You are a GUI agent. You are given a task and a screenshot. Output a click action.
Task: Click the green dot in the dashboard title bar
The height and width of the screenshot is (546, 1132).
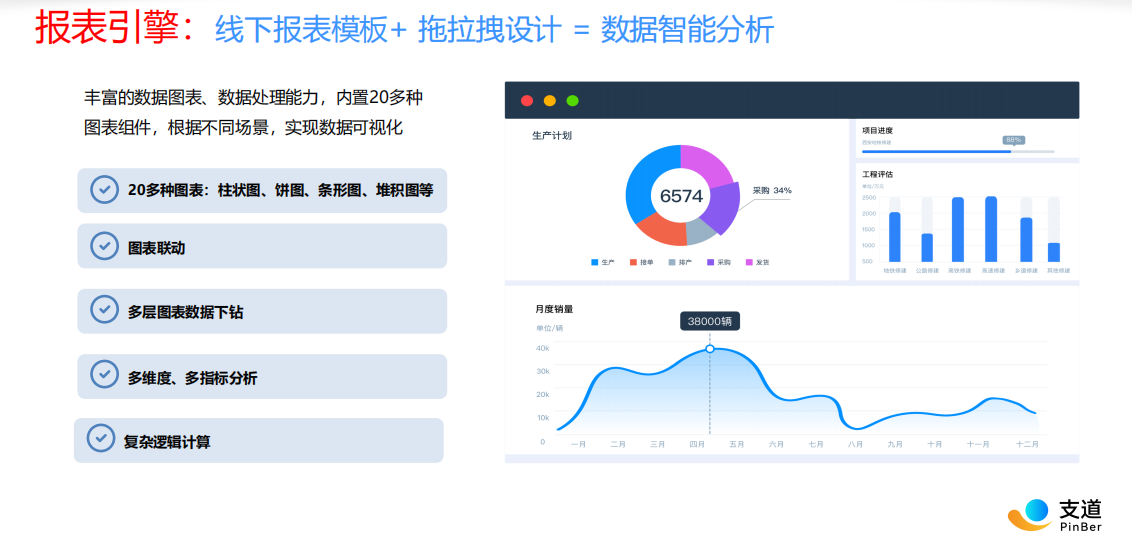point(573,101)
